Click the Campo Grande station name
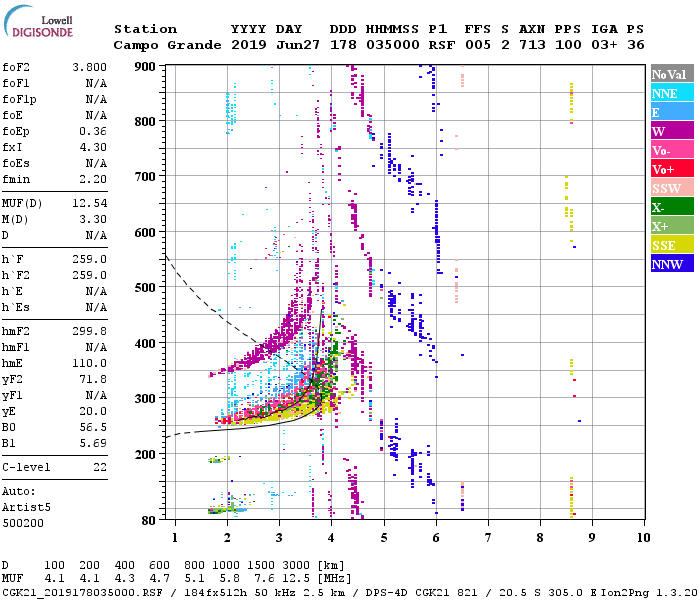 click(167, 45)
